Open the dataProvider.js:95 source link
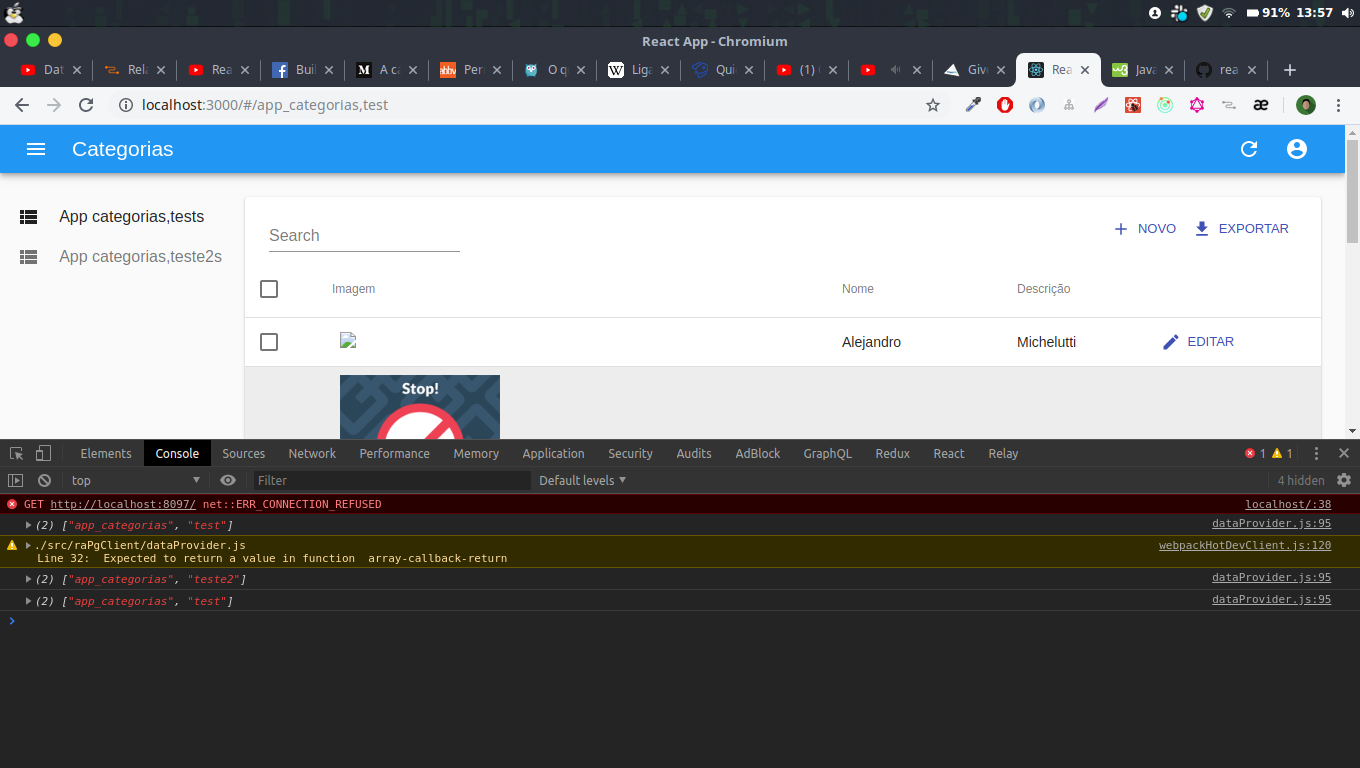The height and width of the screenshot is (768, 1360). point(1270,523)
